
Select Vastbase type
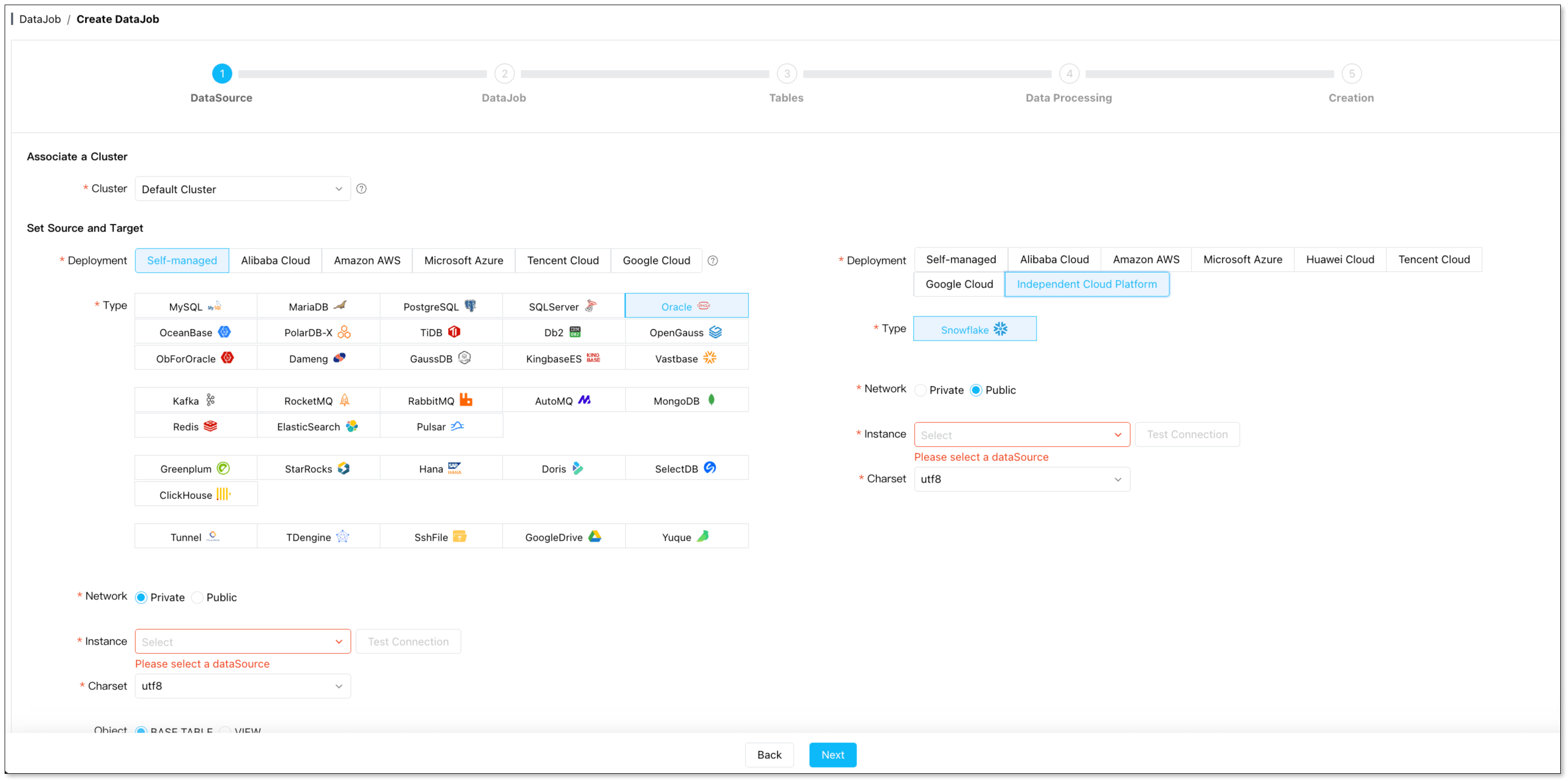[x=687, y=359]
